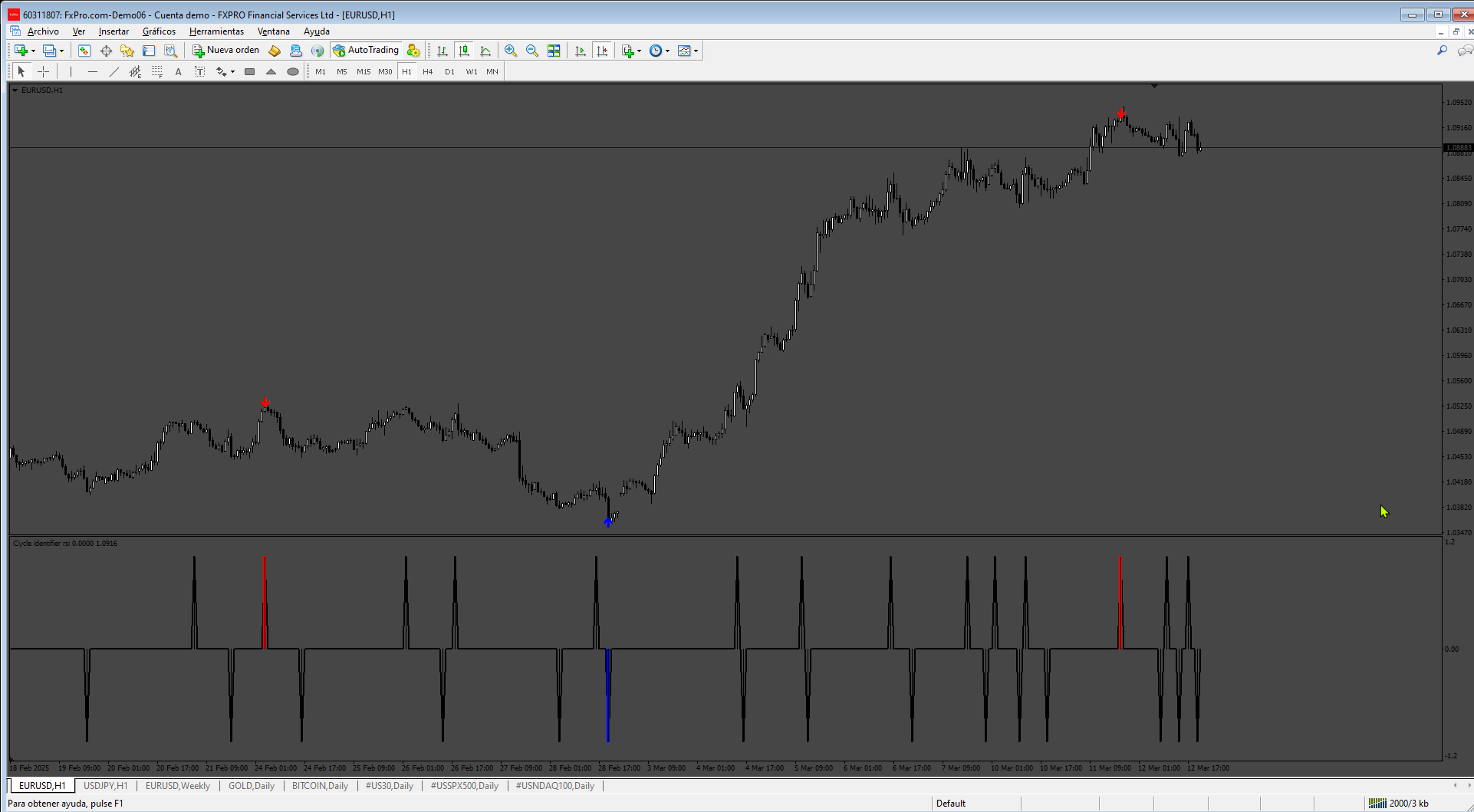Select the equidistant channel tool
Screen dimensions: 1474x812
(x=136, y=71)
